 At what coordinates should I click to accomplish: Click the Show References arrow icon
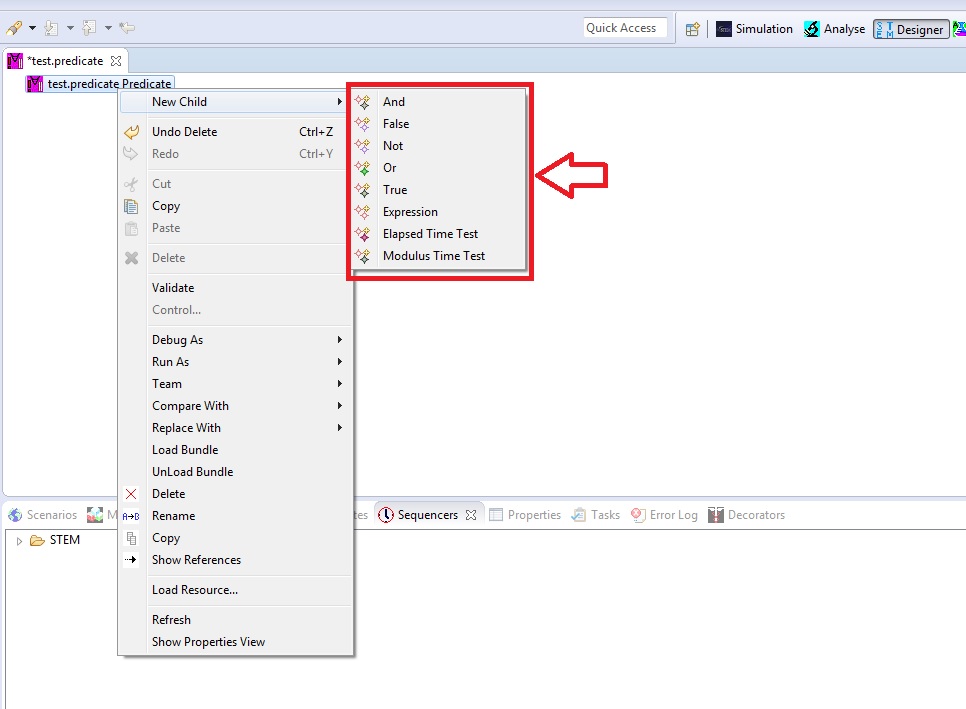point(131,560)
